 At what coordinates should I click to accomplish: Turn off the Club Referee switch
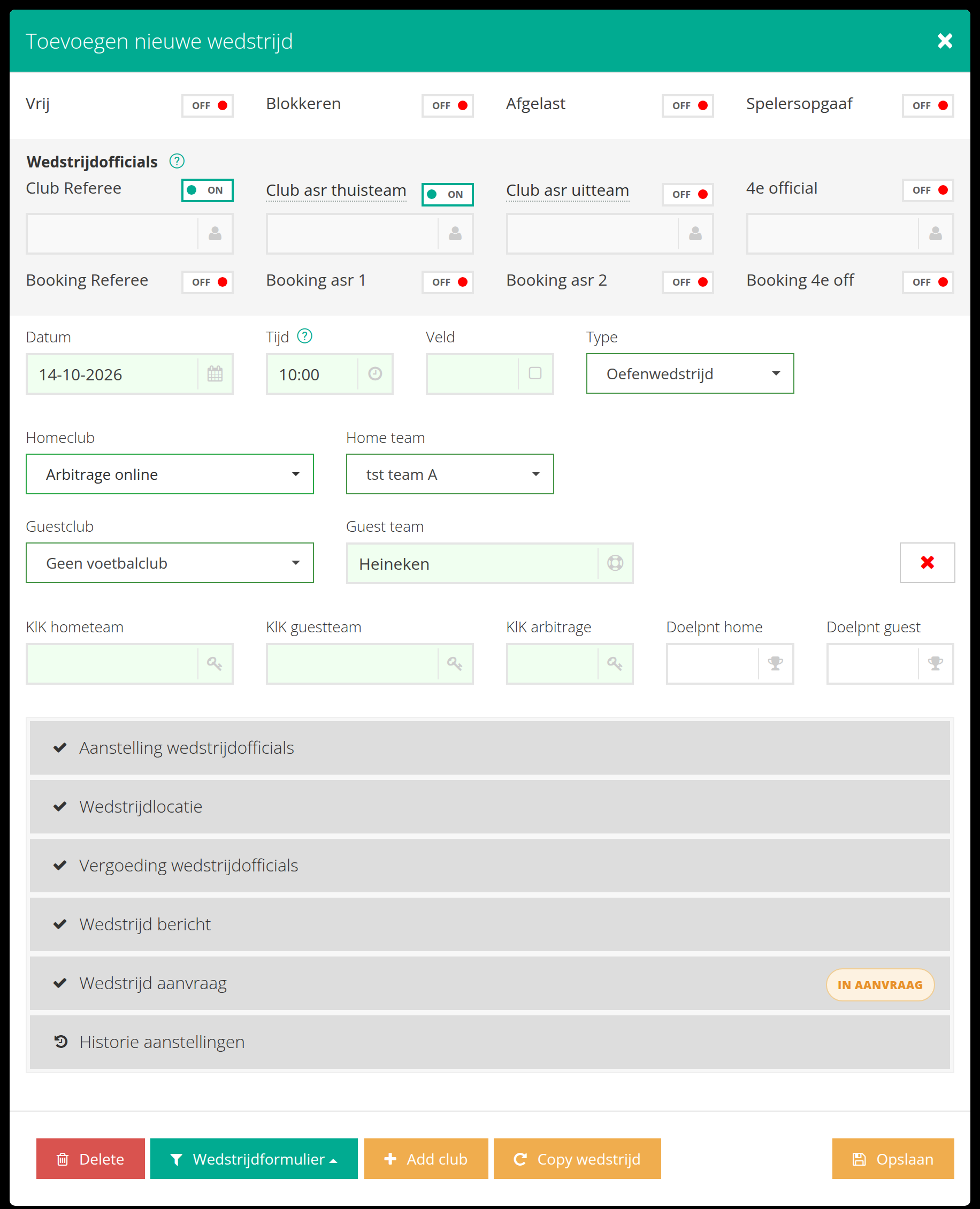pyautogui.click(x=208, y=190)
